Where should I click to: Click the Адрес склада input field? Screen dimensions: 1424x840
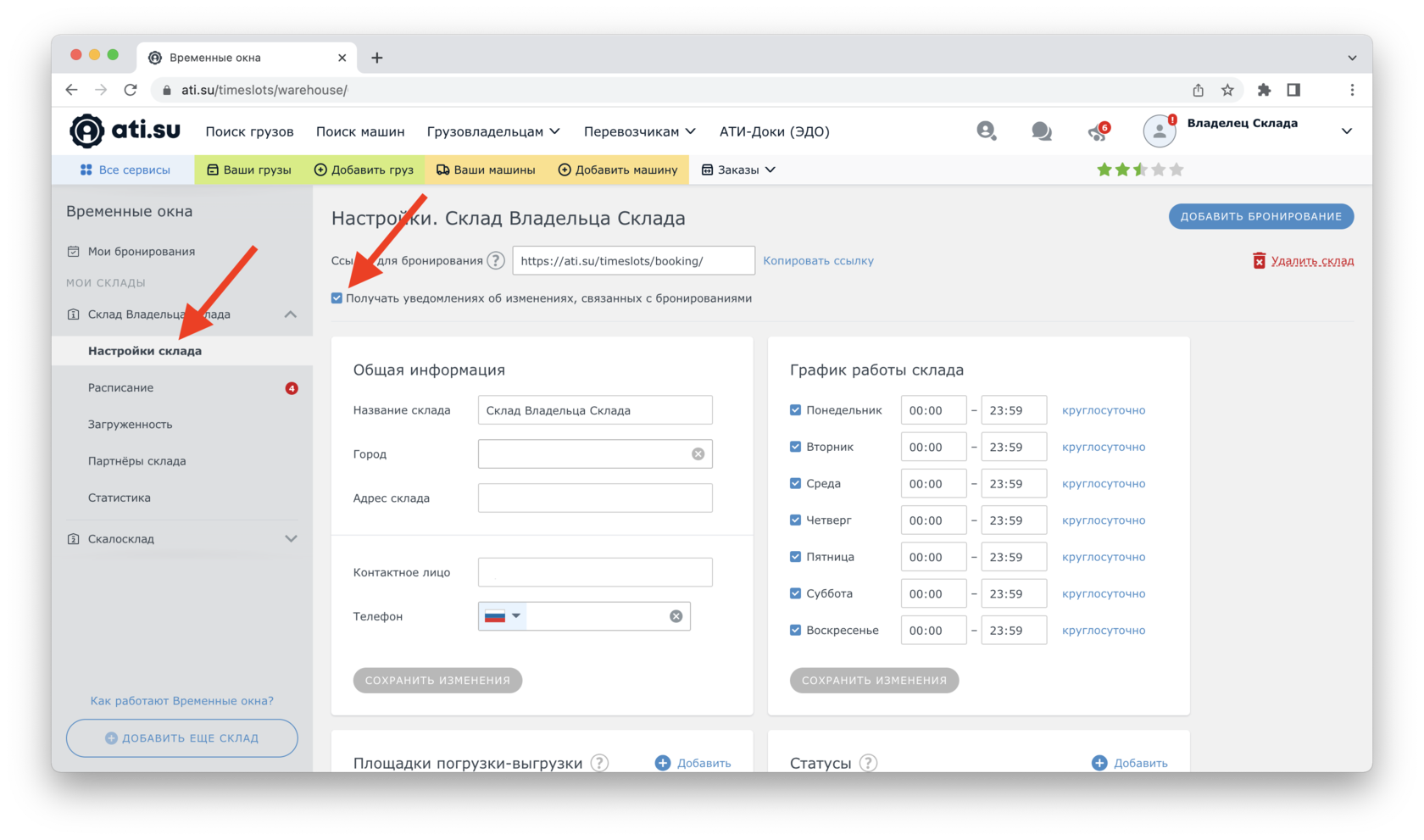coord(595,498)
